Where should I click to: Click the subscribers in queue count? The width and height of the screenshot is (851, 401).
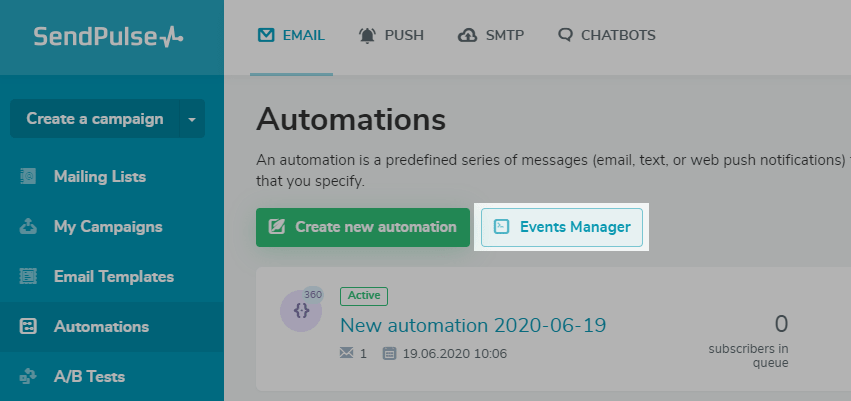click(x=781, y=324)
